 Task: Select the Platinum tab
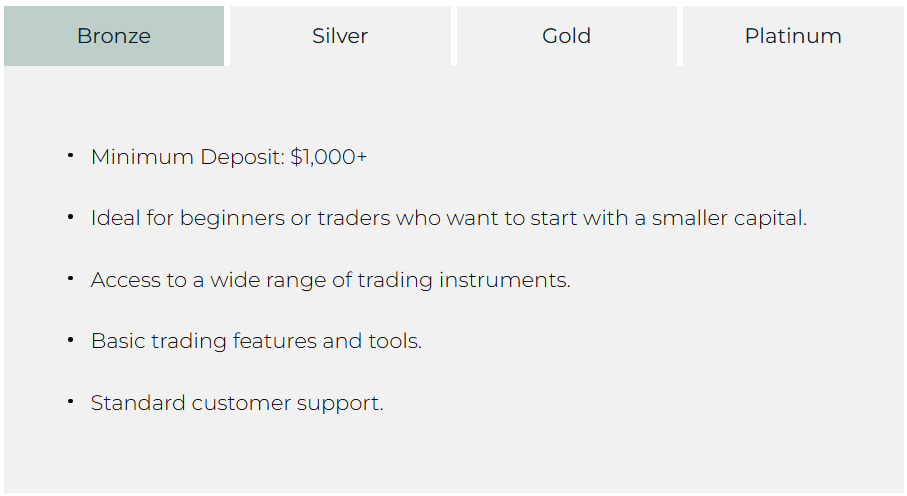tap(793, 36)
